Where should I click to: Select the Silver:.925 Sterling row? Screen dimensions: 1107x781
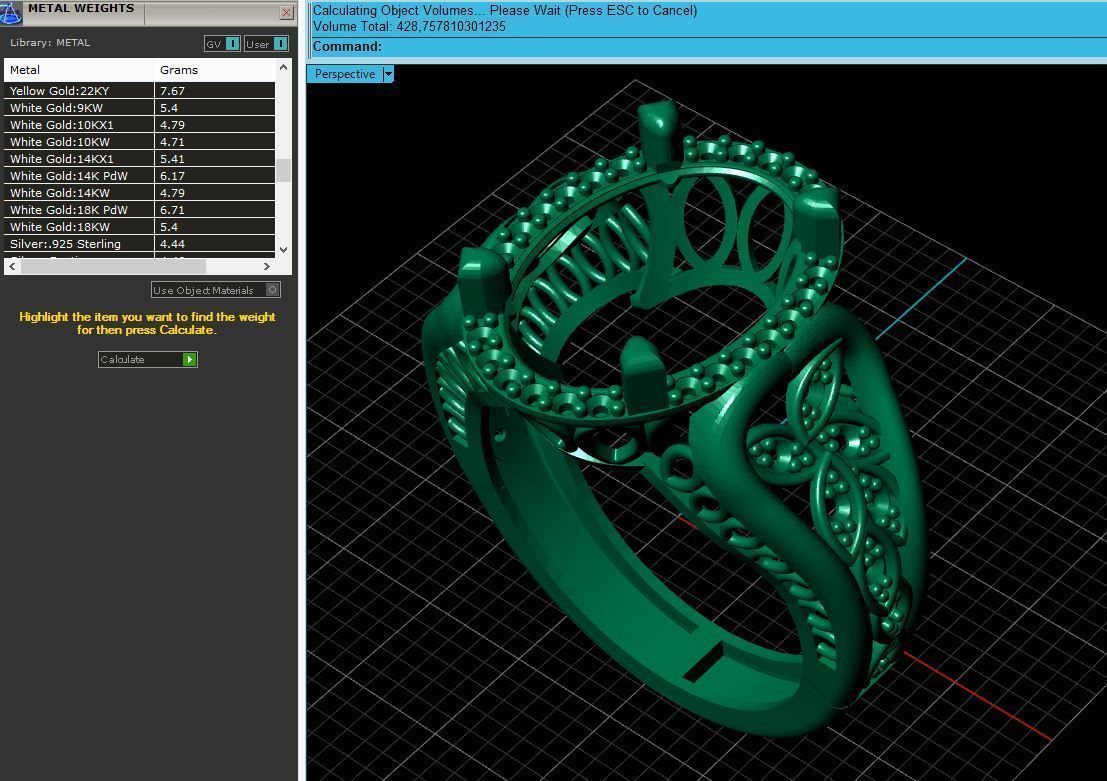[140, 244]
